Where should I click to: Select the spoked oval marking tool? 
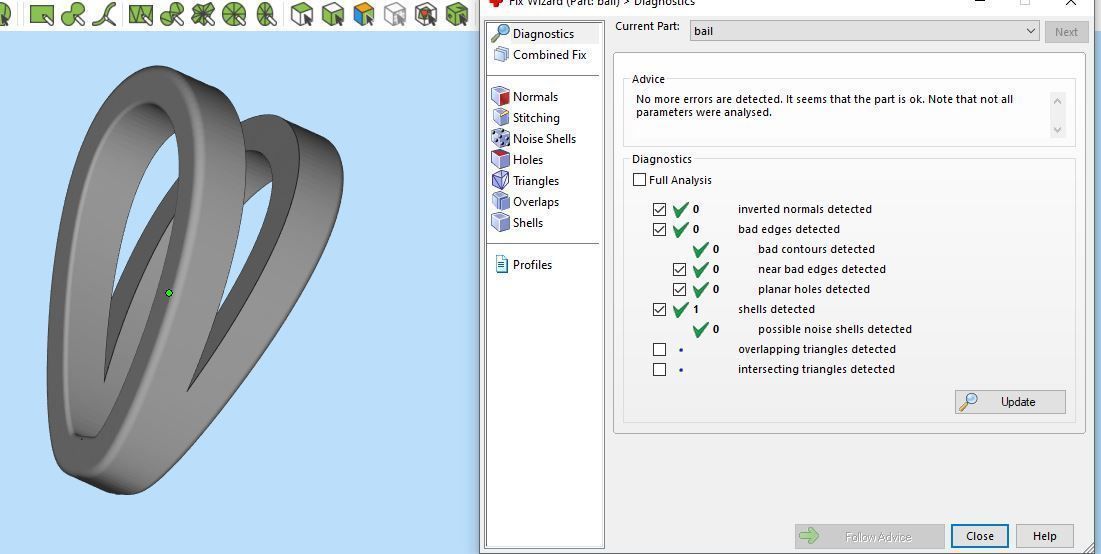(266, 14)
